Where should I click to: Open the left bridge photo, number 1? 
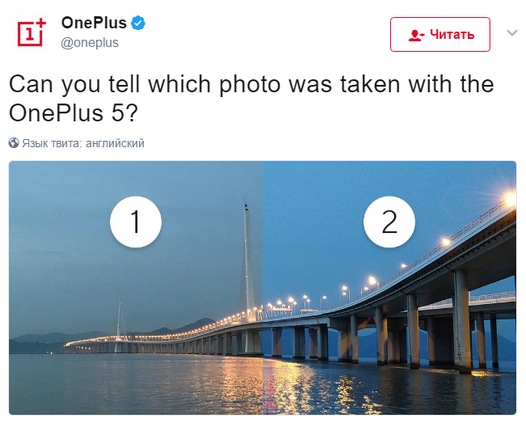point(136,287)
